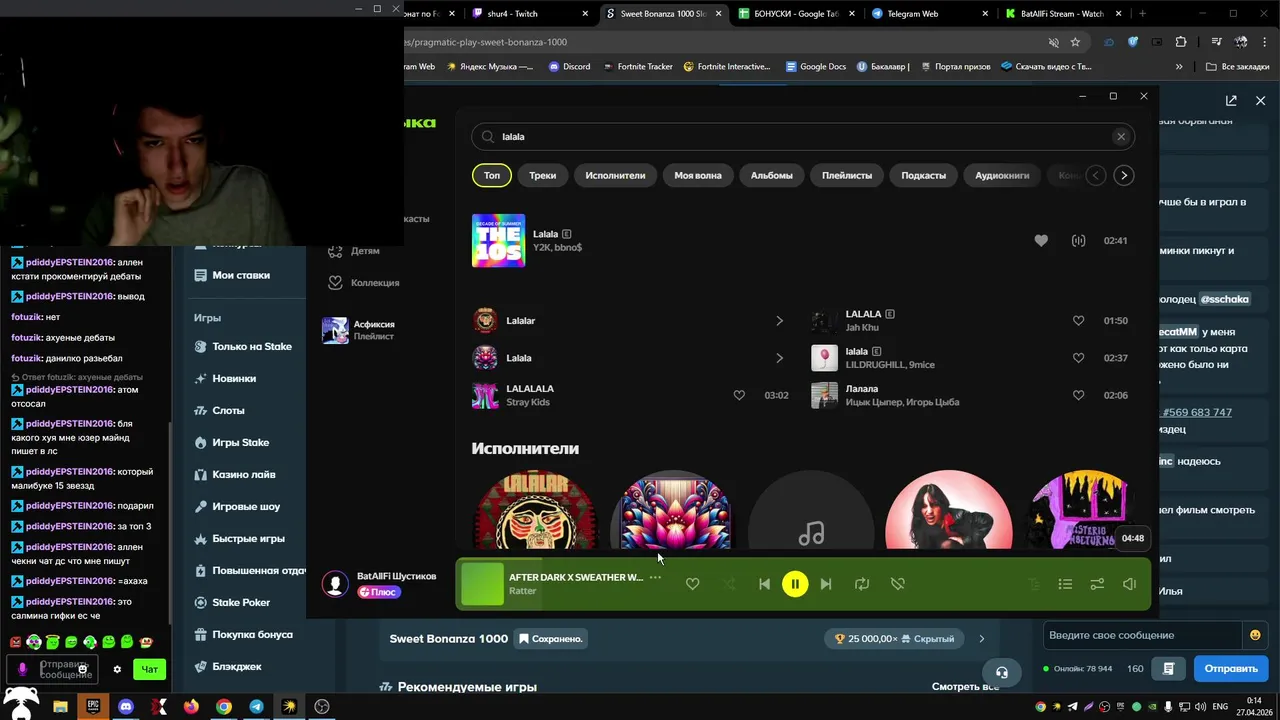The height and width of the screenshot is (720, 1280).
Task: Open chat rules document icon
Action: pyautogui.click(x=1168, y=669)
